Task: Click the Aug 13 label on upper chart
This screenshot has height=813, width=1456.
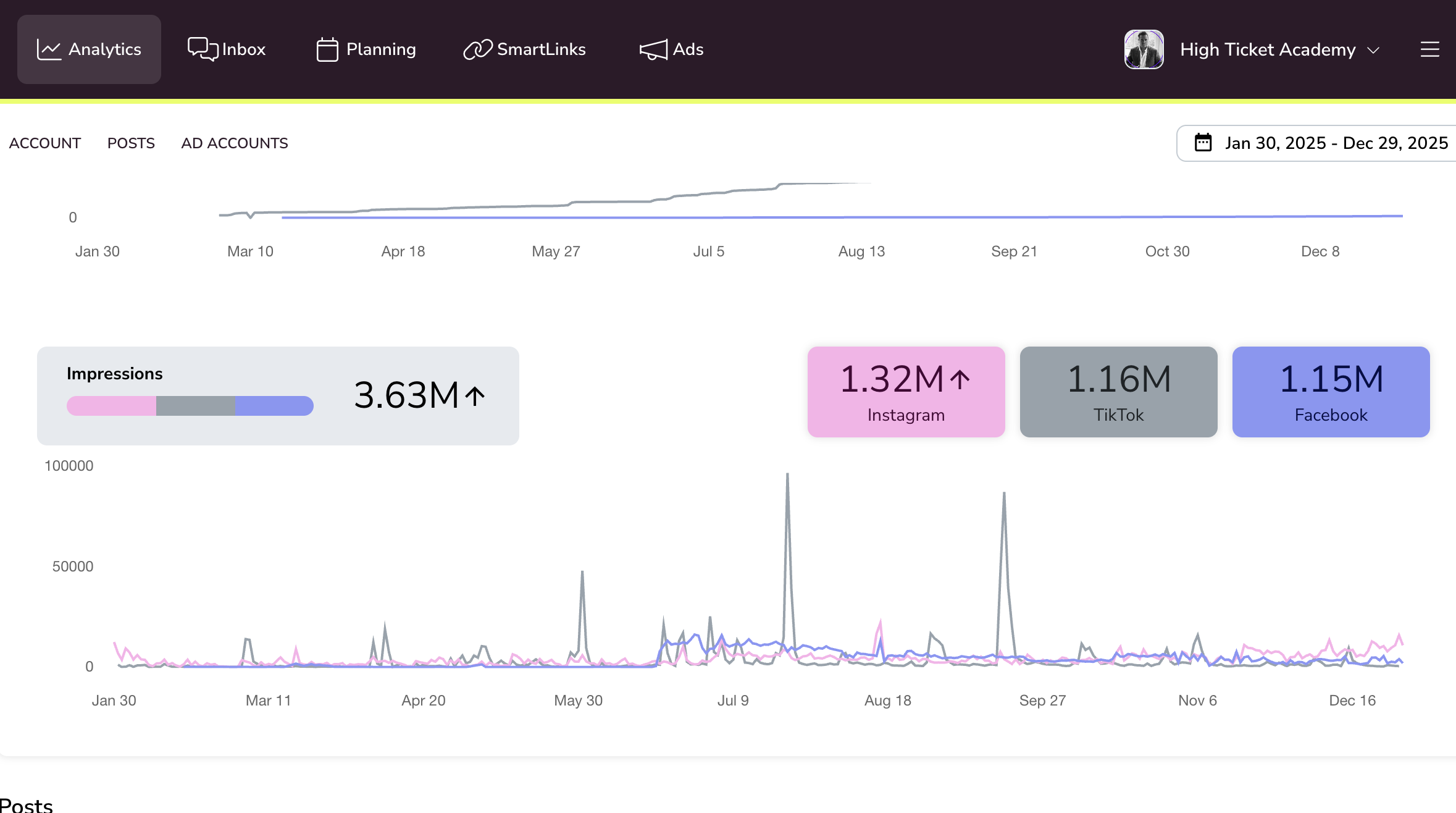Action: point(861,251)
